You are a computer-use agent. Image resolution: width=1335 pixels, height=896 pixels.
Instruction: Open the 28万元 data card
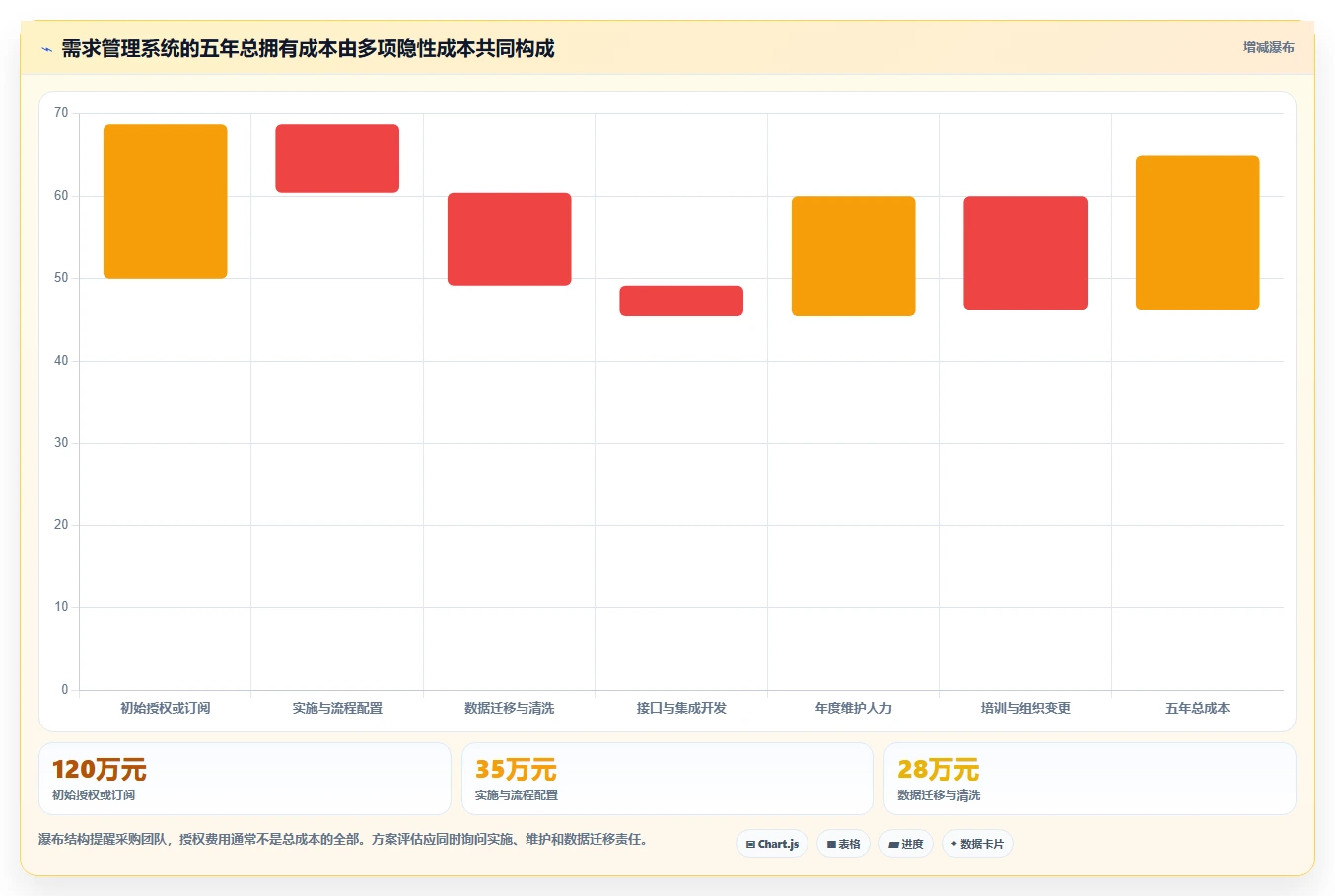tap(1089, 779)
